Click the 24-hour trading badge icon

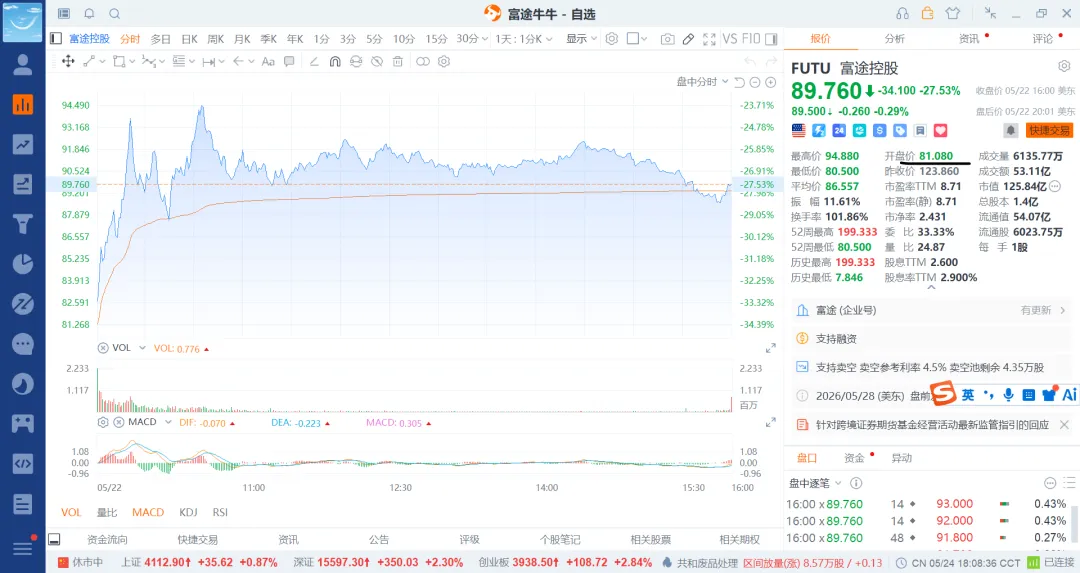(839, 130)
